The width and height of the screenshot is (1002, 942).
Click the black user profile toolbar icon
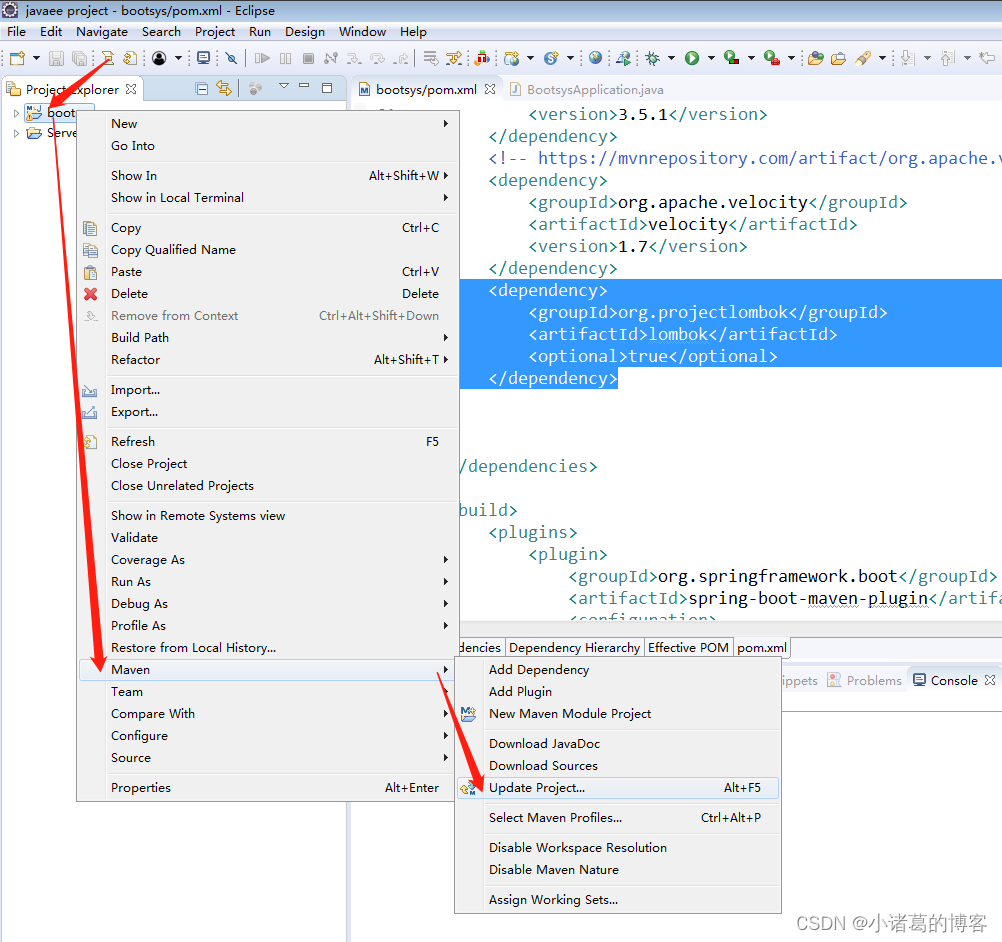(x=159, y=58)
